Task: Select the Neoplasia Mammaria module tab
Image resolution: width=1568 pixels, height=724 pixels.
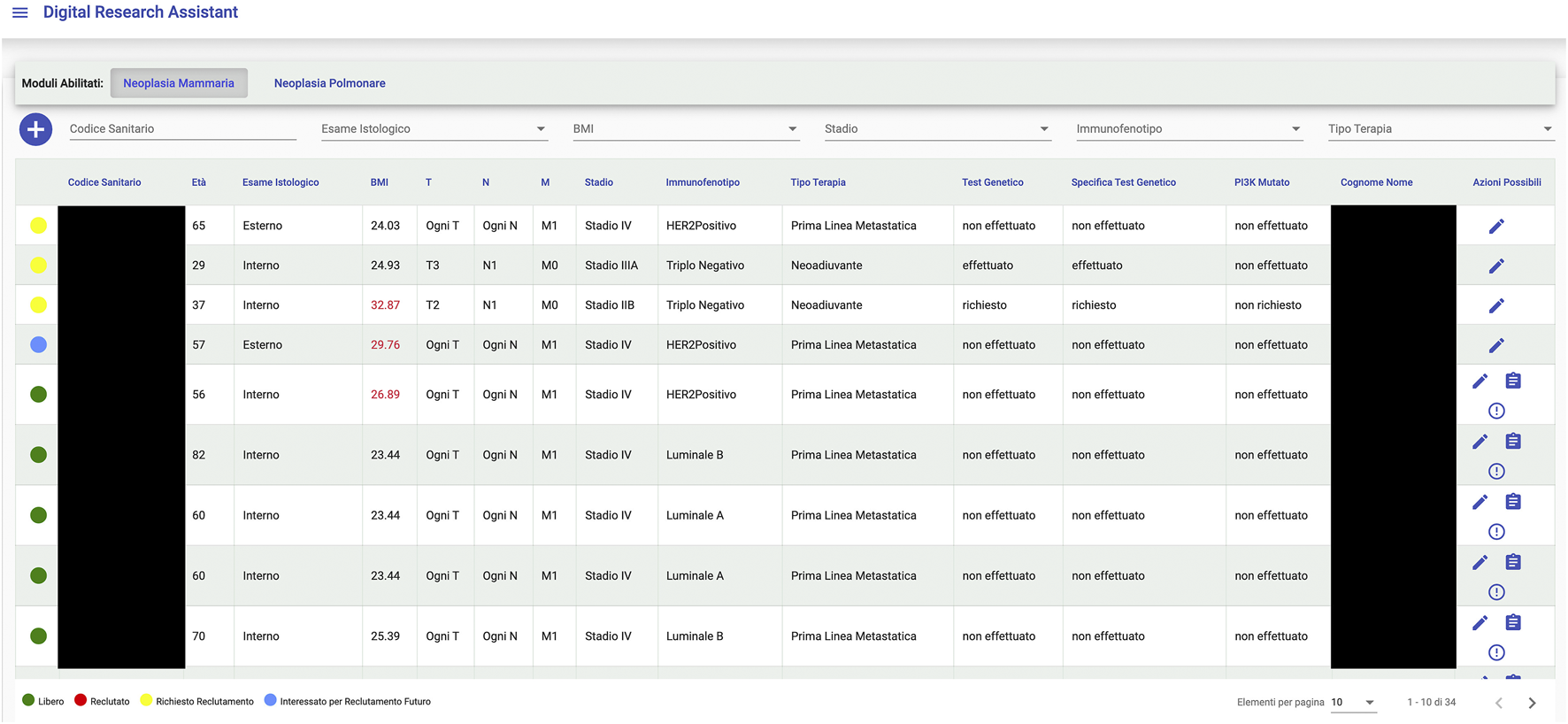Action: click(x=179, y=83)
